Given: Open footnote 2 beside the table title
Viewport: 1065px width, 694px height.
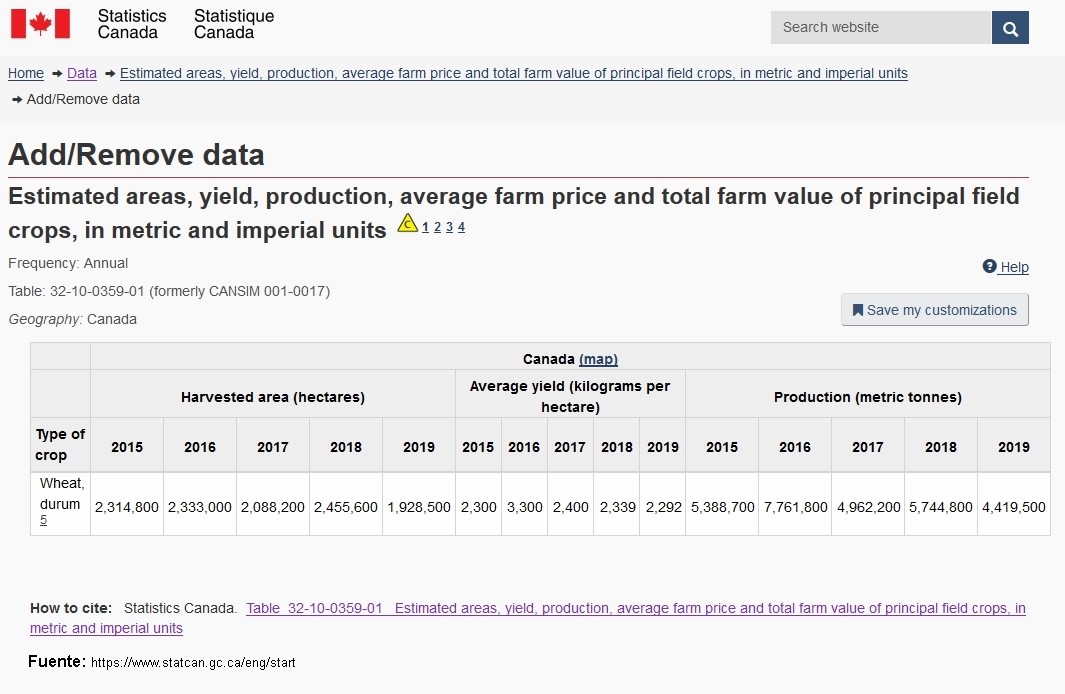Looking at the screenshot, I should [437, 227].
